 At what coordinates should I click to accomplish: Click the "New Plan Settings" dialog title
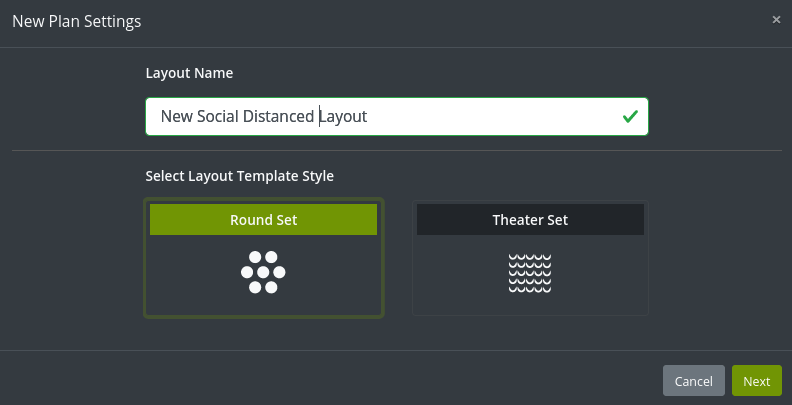point(77,22)
